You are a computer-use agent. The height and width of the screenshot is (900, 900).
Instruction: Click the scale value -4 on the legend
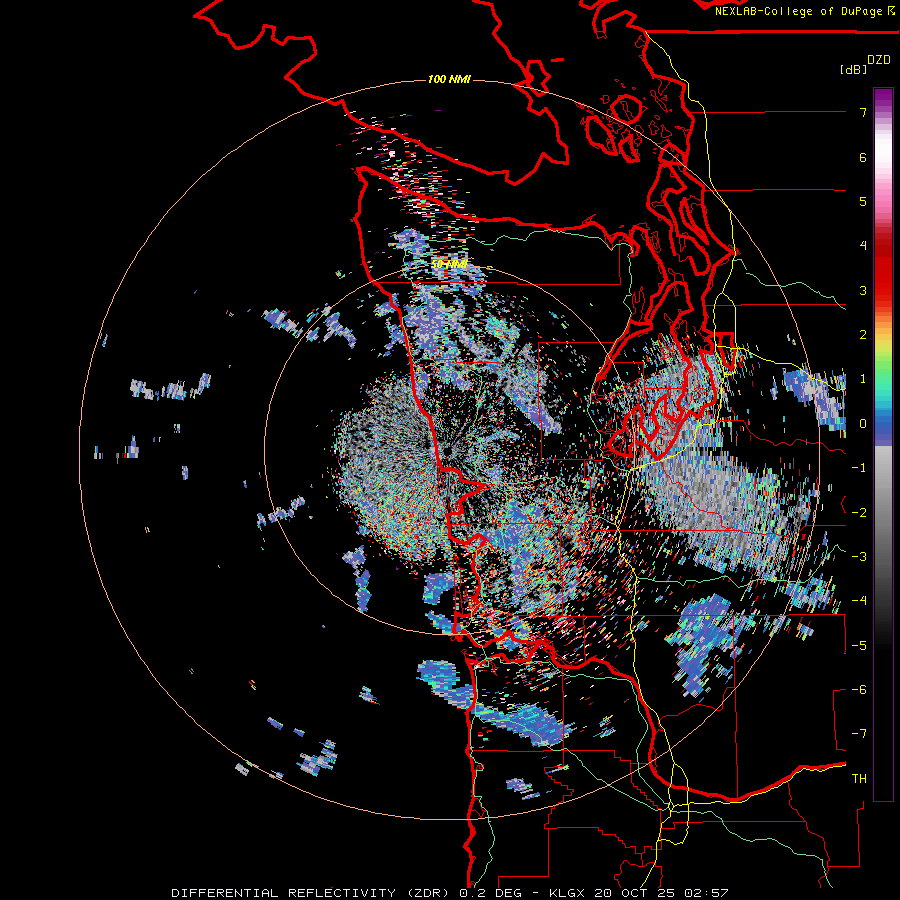pos(859,601)
